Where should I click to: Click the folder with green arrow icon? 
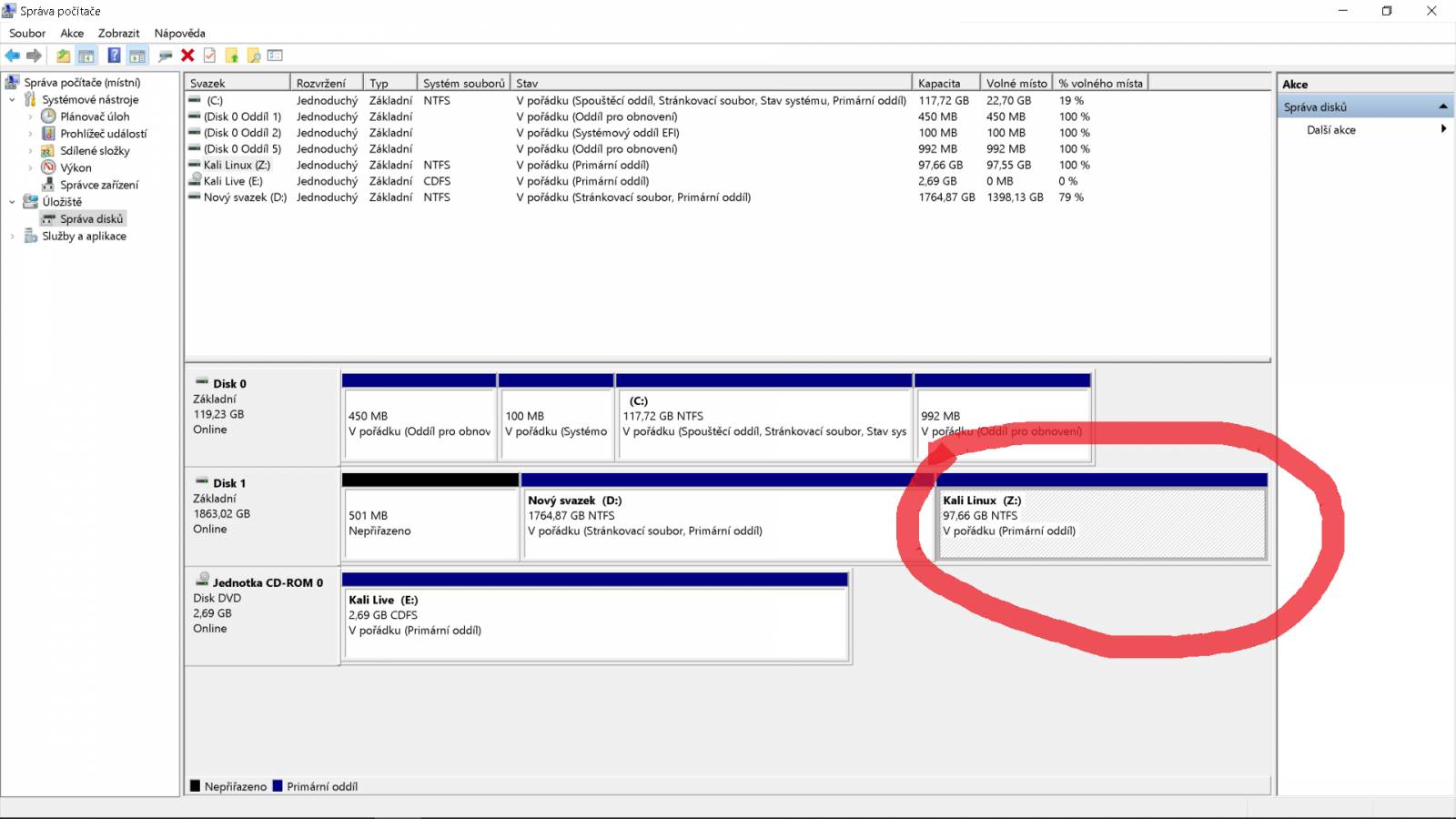(x=232, y=56)
